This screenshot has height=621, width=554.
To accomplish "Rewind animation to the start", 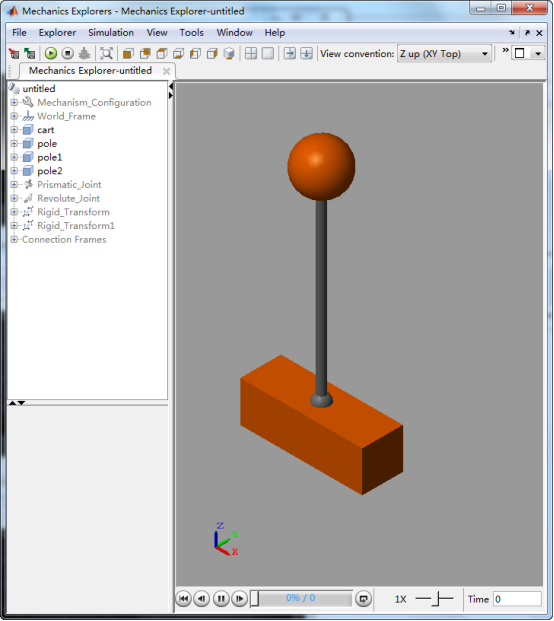I will 183,598.
